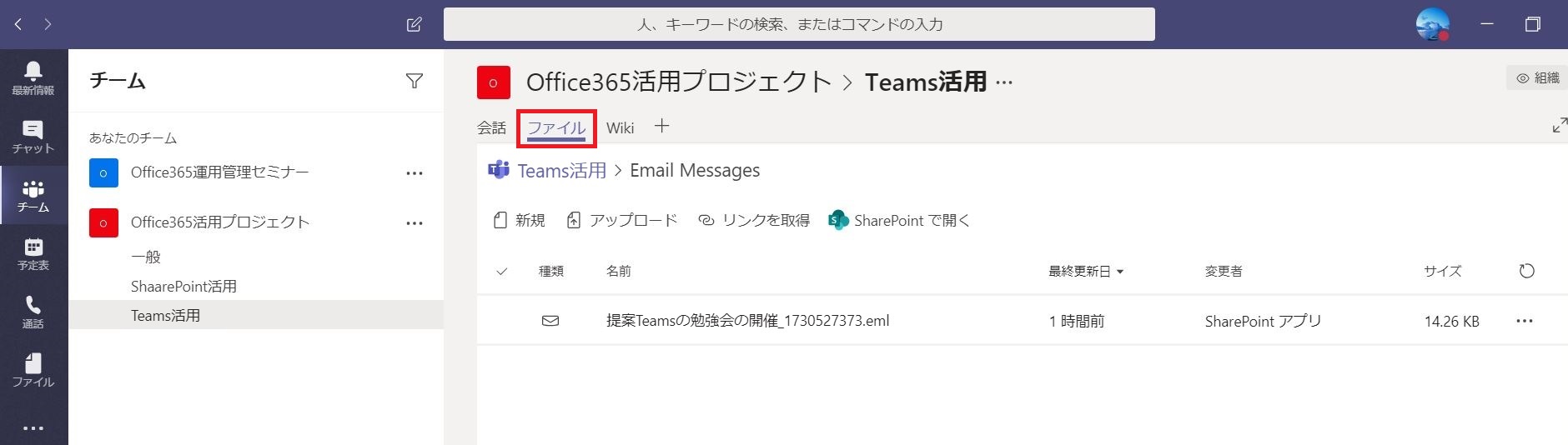This screenshot has width=1568, height=445.
Task: Sort by 名前 column header
Action: [x=618, y=271]
